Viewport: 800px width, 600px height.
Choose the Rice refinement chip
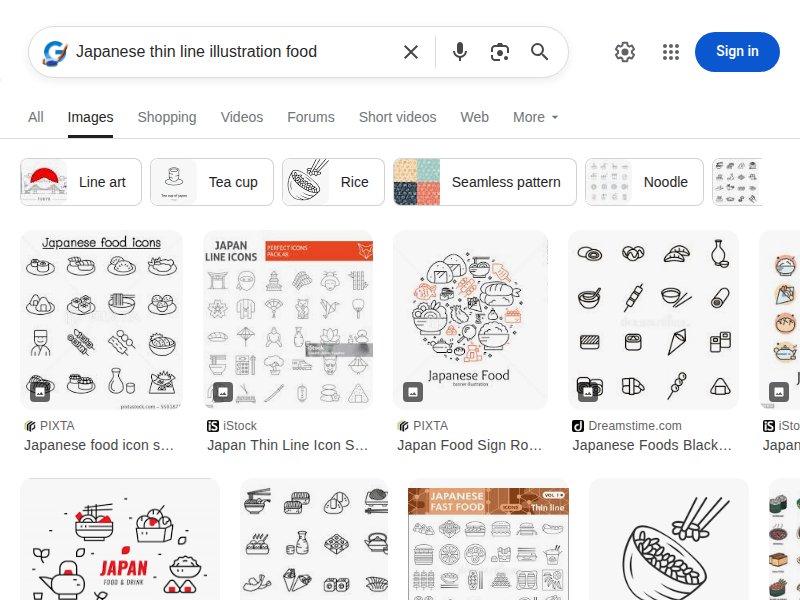tap(333, 182)
